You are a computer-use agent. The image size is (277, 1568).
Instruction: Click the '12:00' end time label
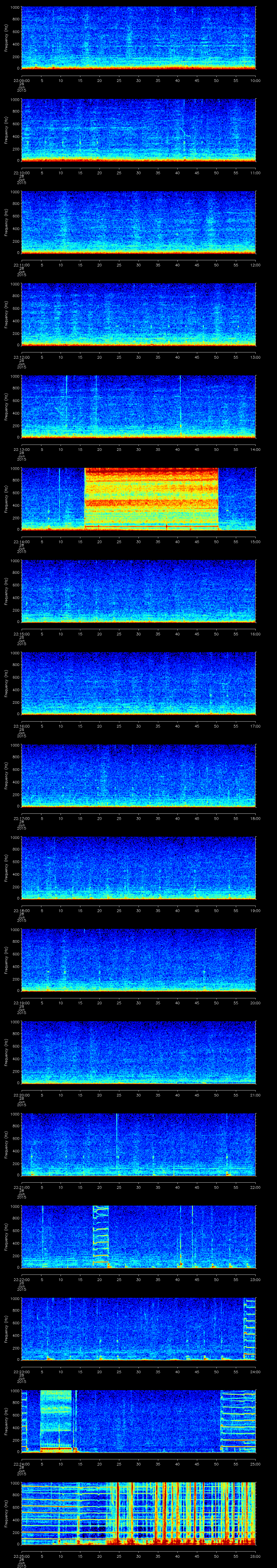pyautogui.click(x=256, y=264)
